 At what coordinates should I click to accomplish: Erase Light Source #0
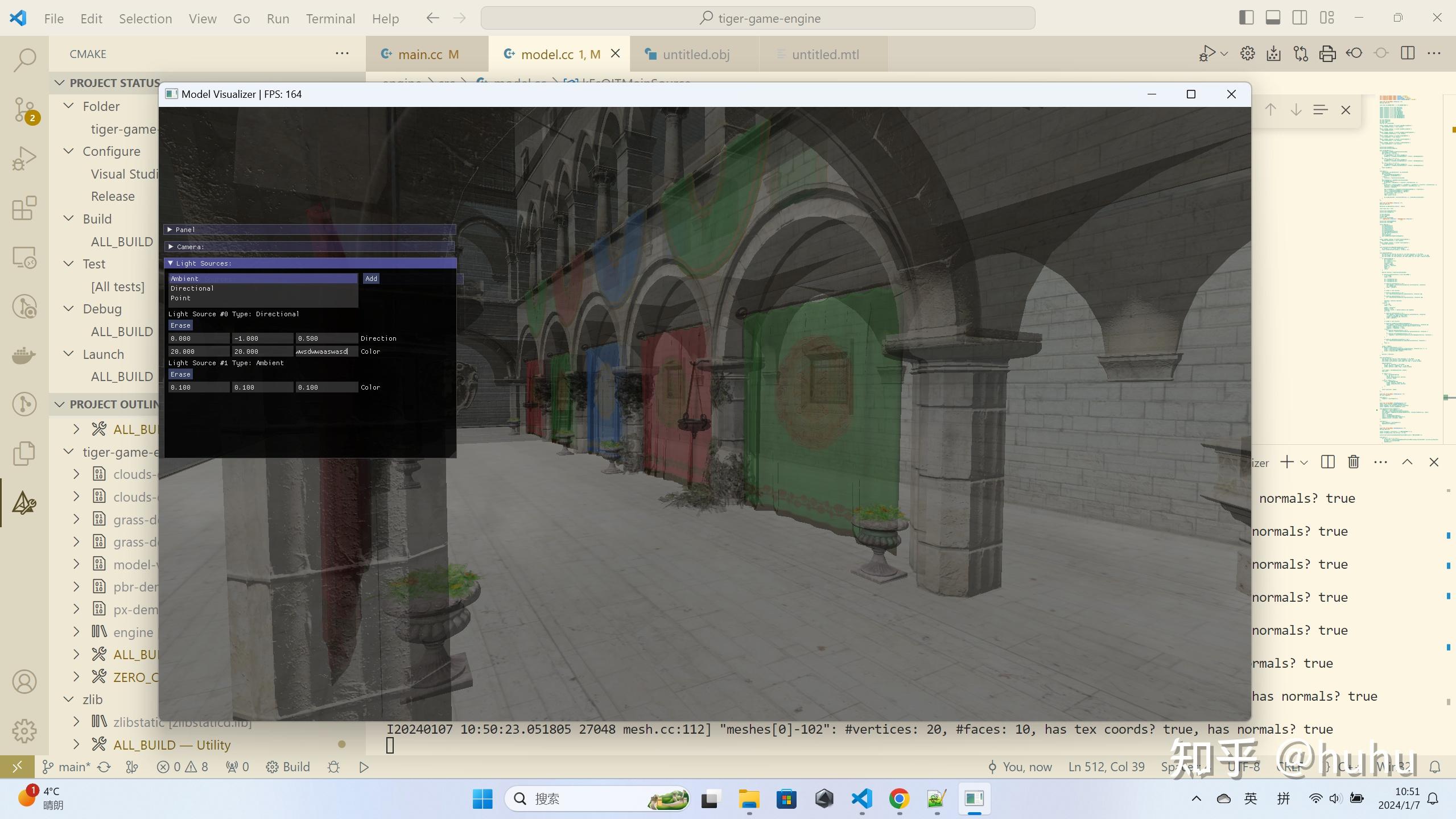tap(180, 325)
